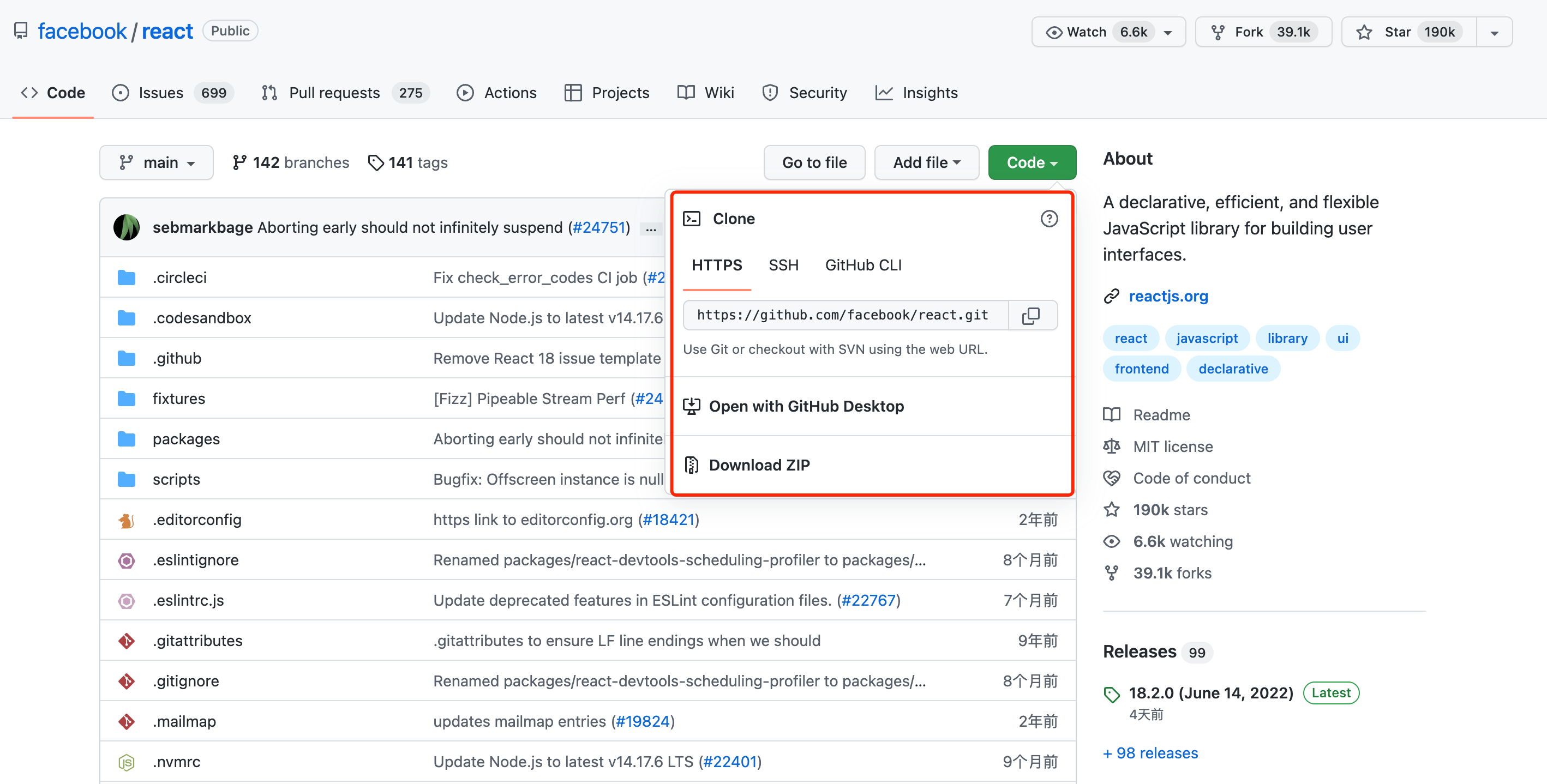Viewport: 1547px width, 784px height.
Task: Open the main branch selector dropdown
Action: pyautogui.click(x=157, y=162)
